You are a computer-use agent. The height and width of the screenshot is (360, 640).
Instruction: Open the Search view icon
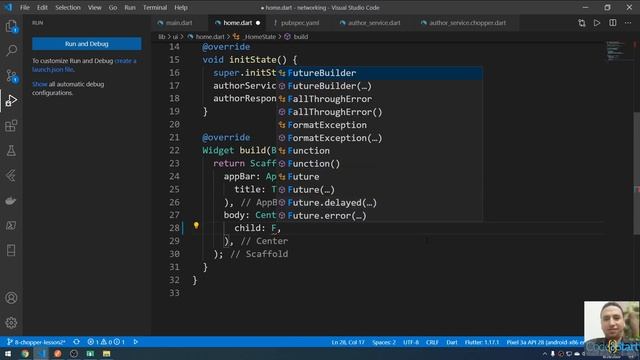click(11, 51)
